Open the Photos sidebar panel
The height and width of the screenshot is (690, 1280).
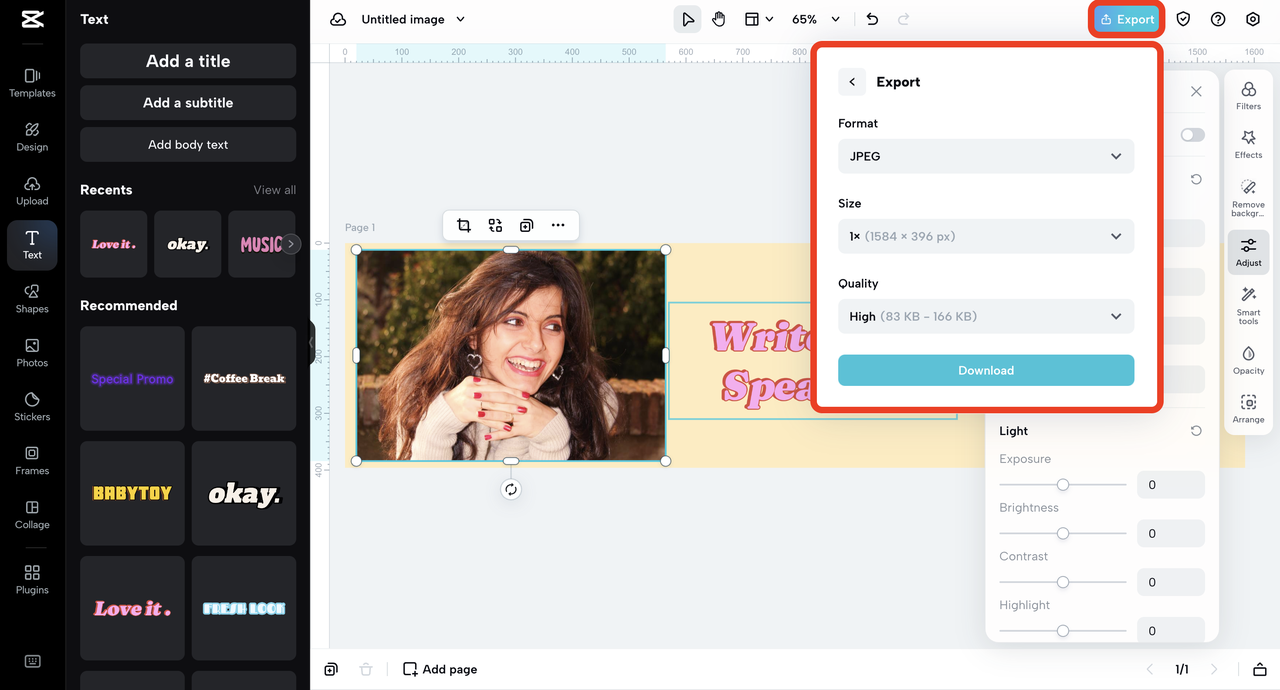(x=32, y=353)
